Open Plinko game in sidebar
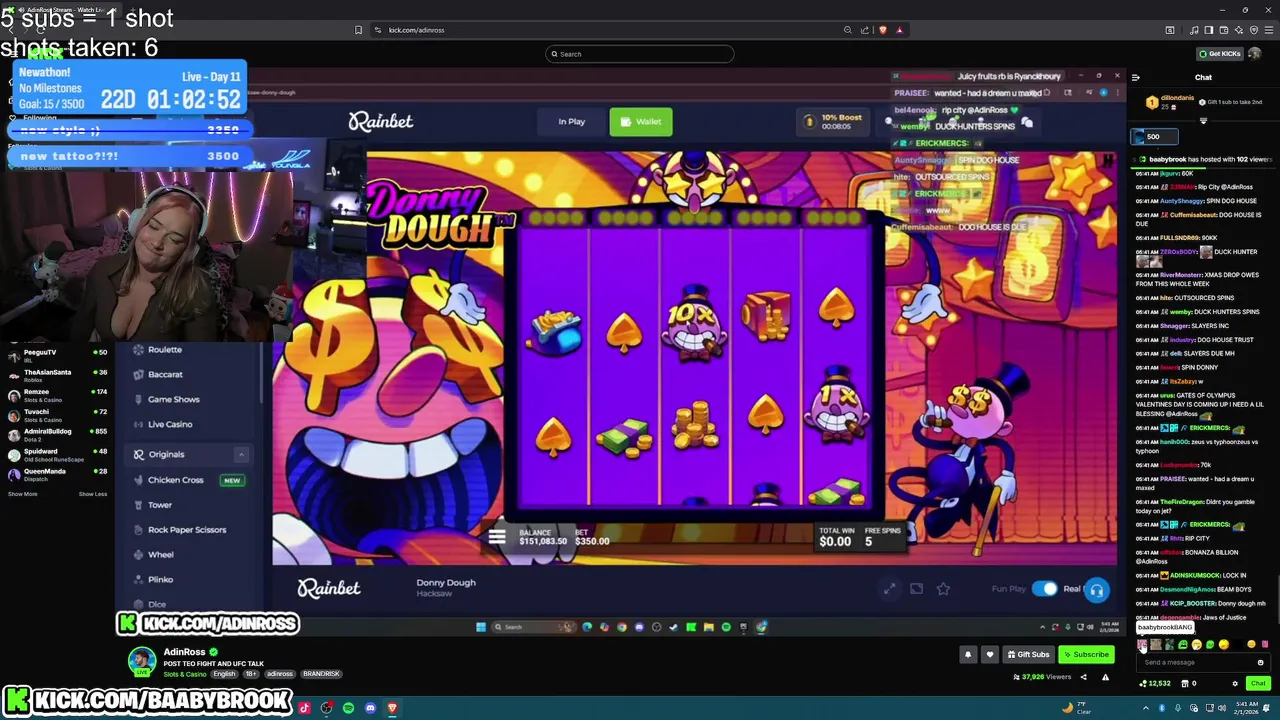 [161, 580]
